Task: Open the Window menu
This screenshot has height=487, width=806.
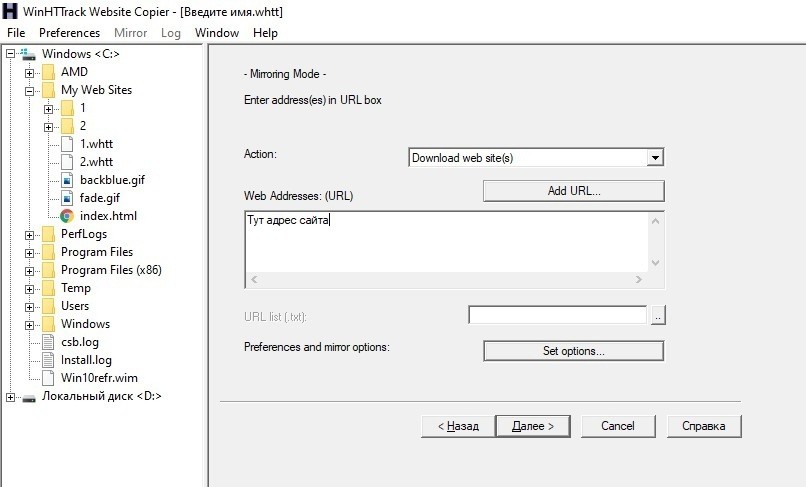Action: [x=217, y=33]
